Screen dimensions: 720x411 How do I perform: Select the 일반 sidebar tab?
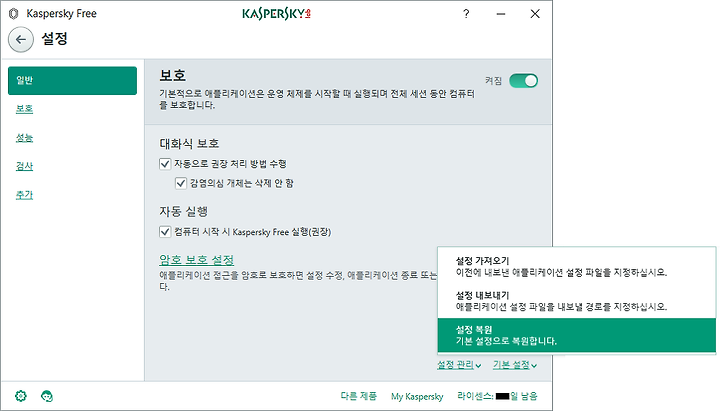tap(73, 80)
